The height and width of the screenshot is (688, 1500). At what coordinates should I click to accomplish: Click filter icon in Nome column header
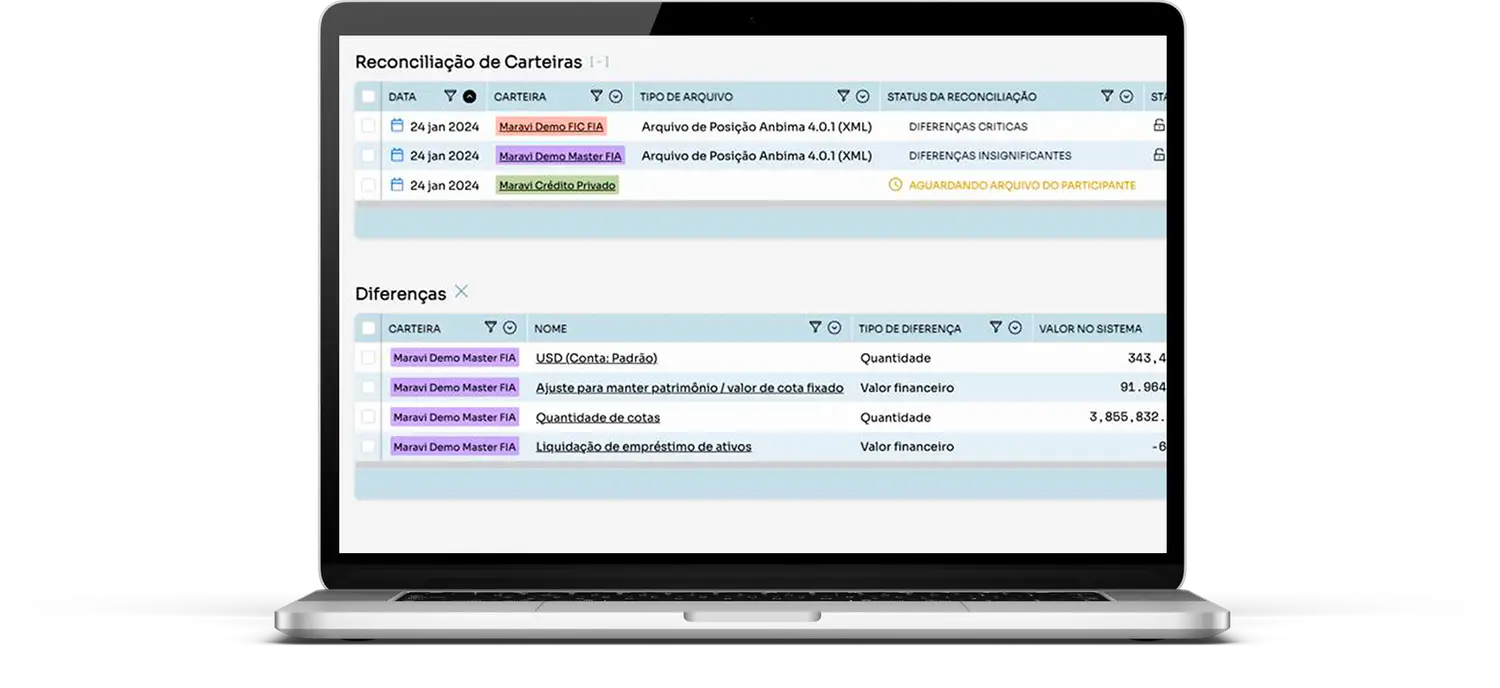tap(815, 328)
